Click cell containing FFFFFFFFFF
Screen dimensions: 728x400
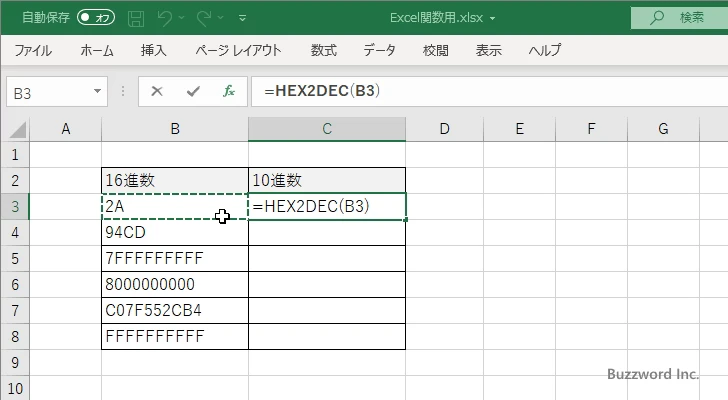tap(175, 336)
